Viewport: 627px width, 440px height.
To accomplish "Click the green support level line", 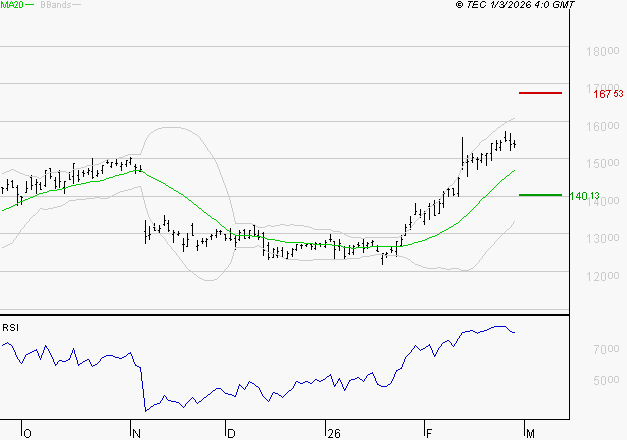I will pos(540,195).
